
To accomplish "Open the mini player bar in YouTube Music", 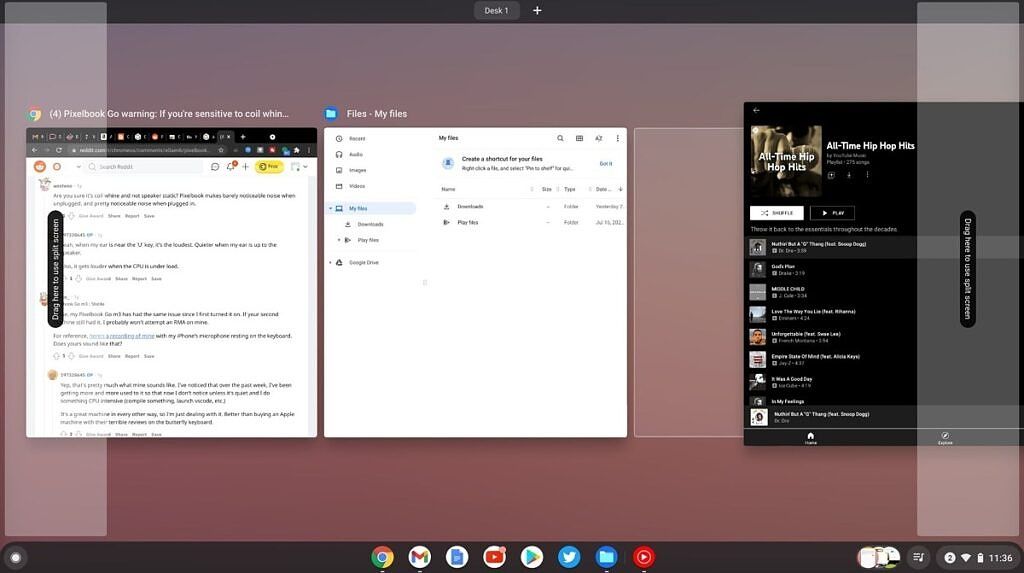I will pos(884,417).
